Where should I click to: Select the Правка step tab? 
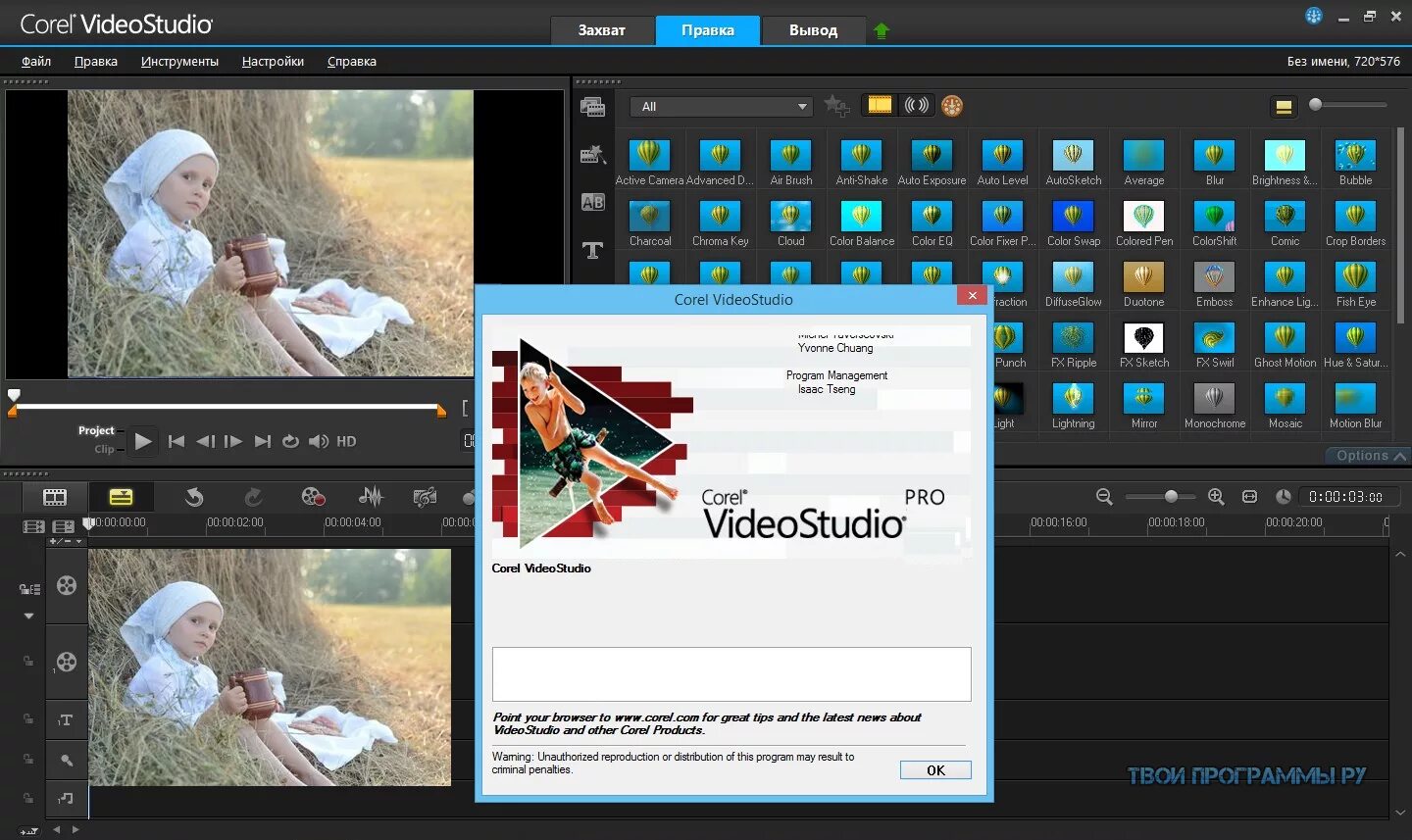coord(708,30)
